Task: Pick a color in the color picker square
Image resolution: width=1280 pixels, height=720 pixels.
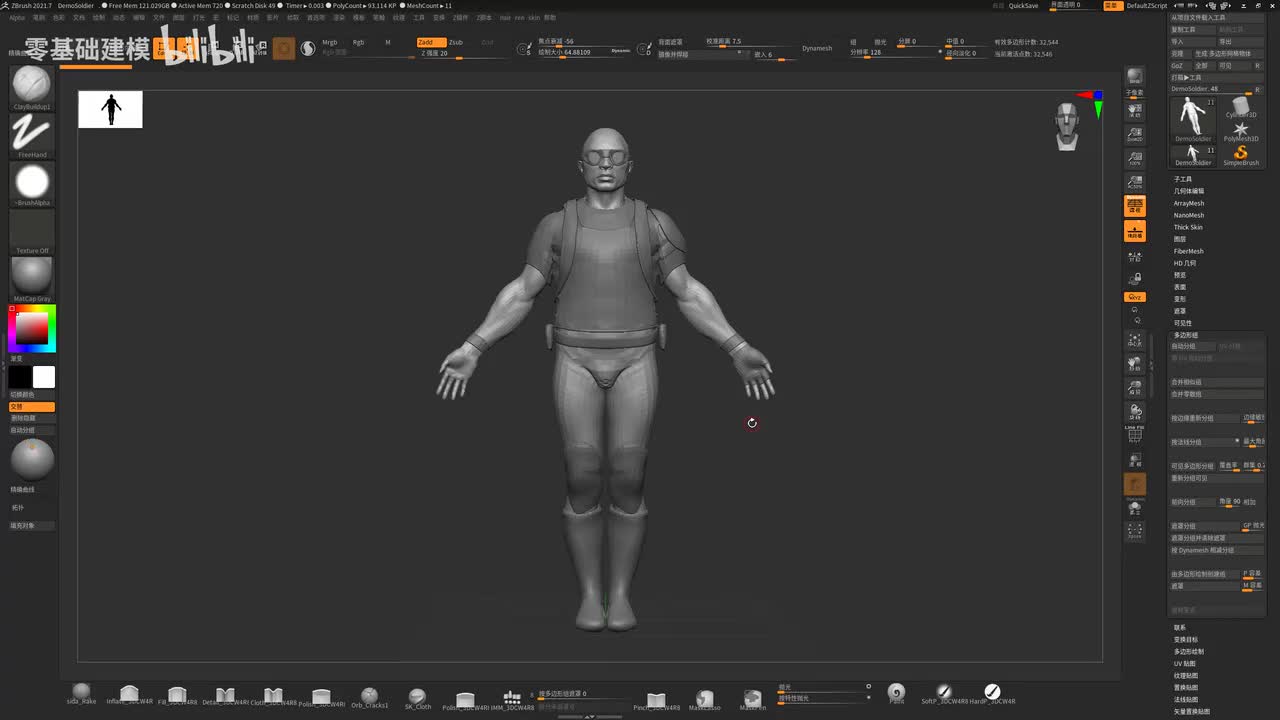Action: point(32,329)
